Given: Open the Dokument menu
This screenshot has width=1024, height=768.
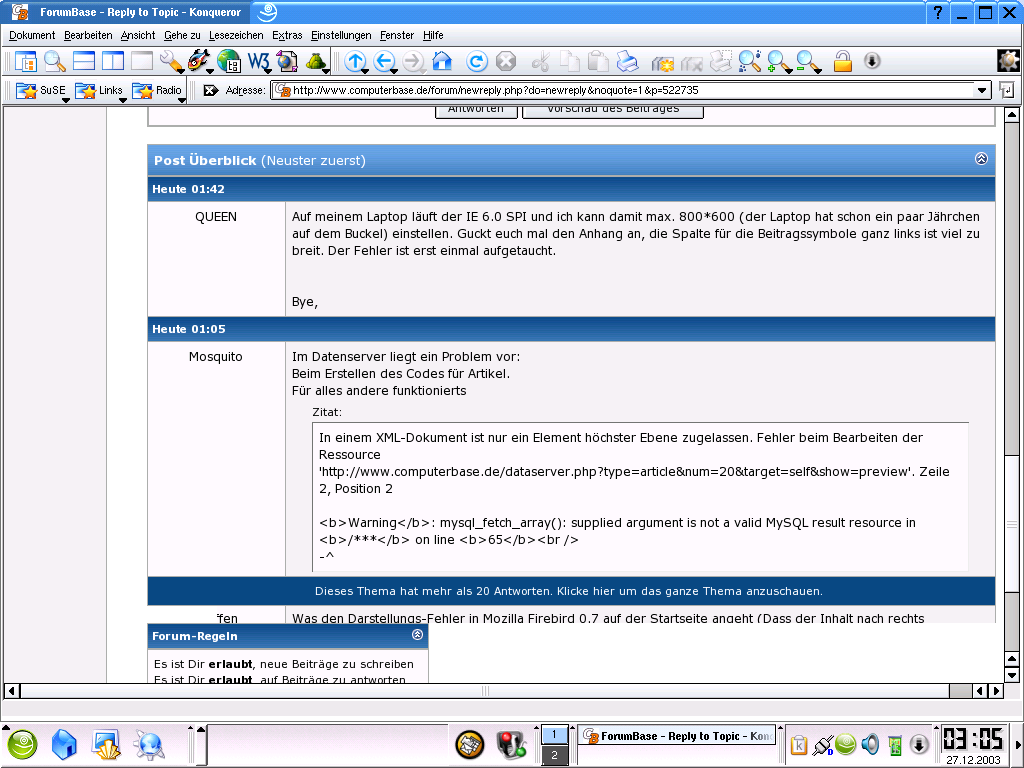Looking at the screenshot, I should coord(32,35).
